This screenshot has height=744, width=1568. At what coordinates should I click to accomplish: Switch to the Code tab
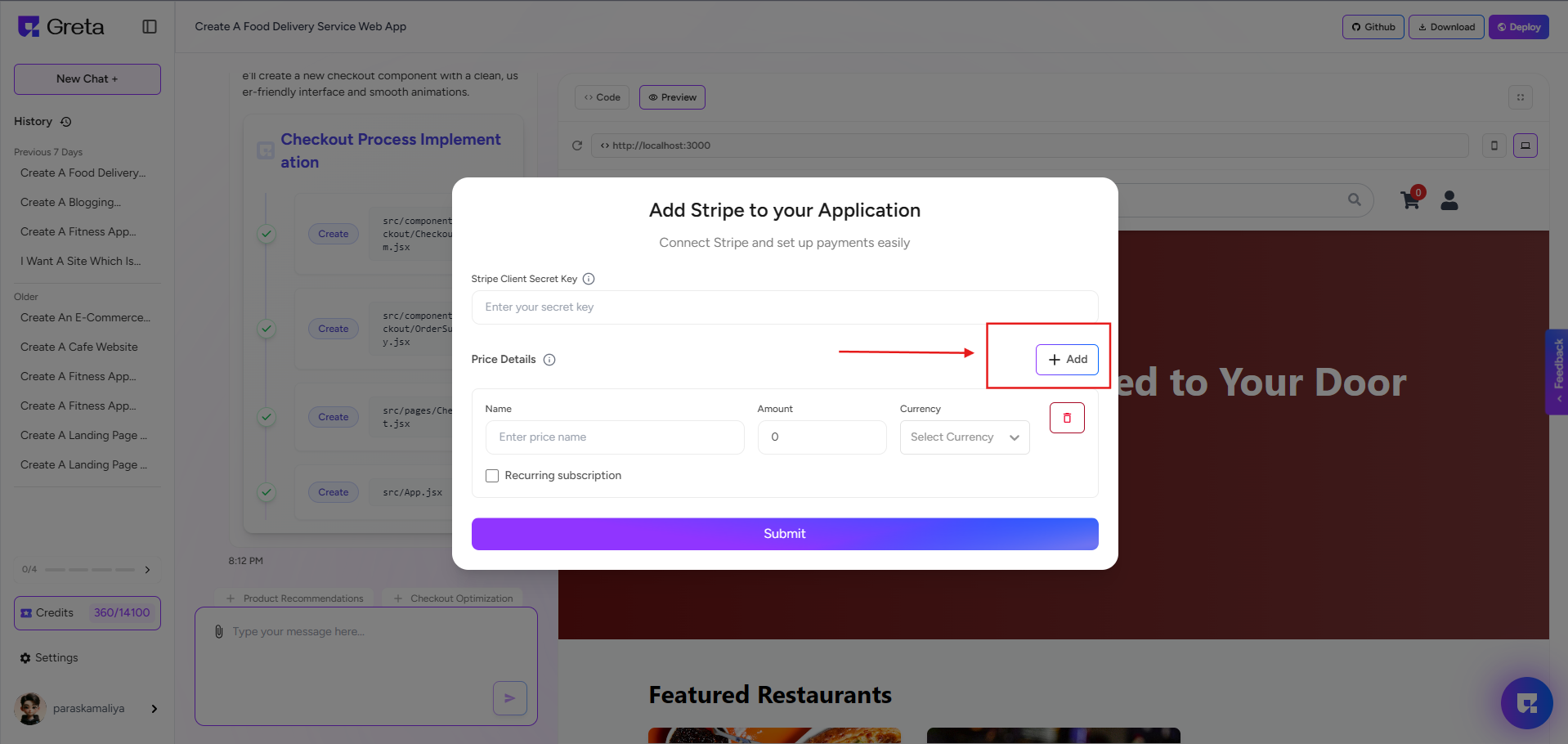click(603, 97)
